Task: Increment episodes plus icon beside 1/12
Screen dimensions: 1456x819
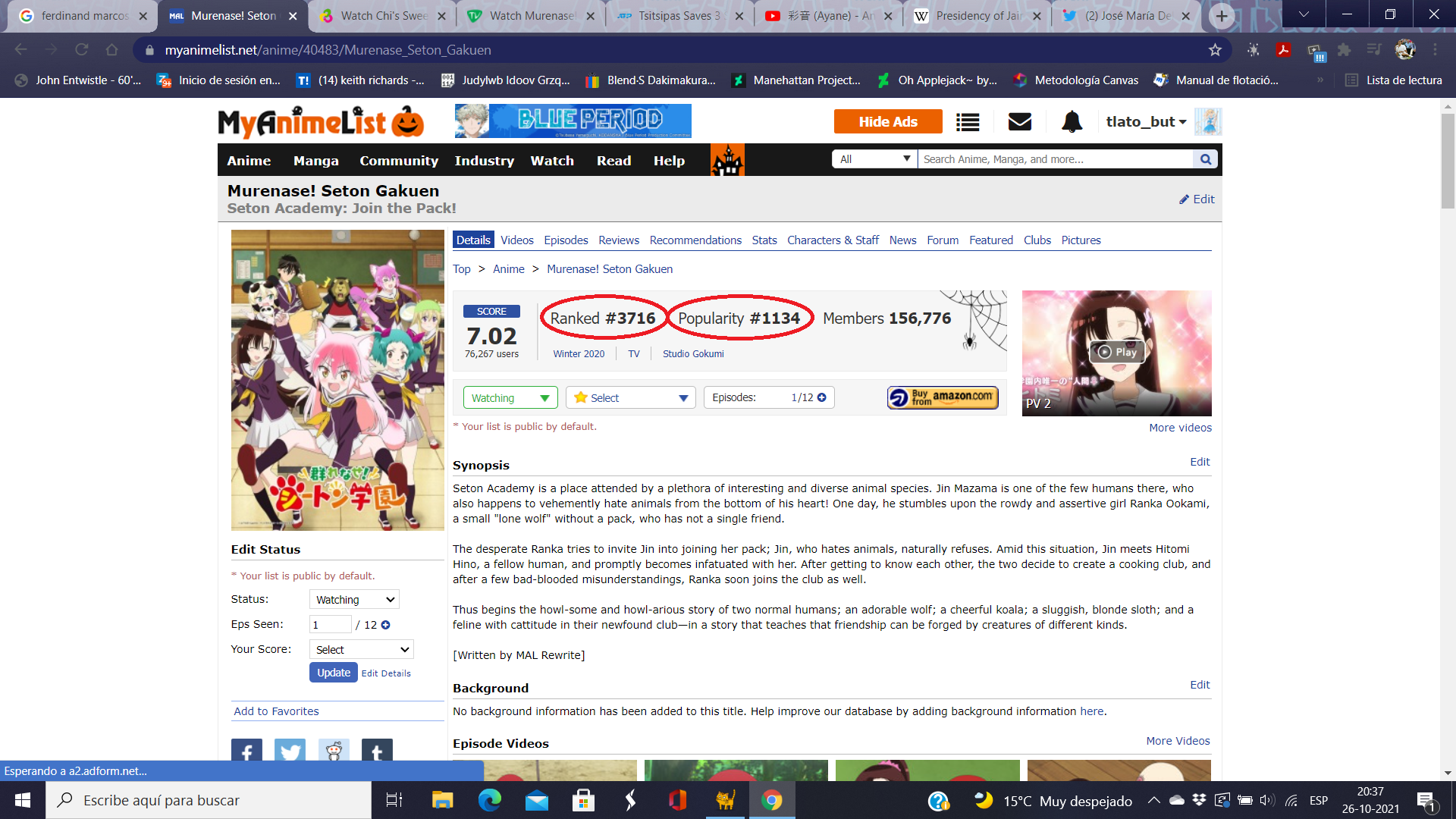Action: pyautogui.click(x=822, y=397)
